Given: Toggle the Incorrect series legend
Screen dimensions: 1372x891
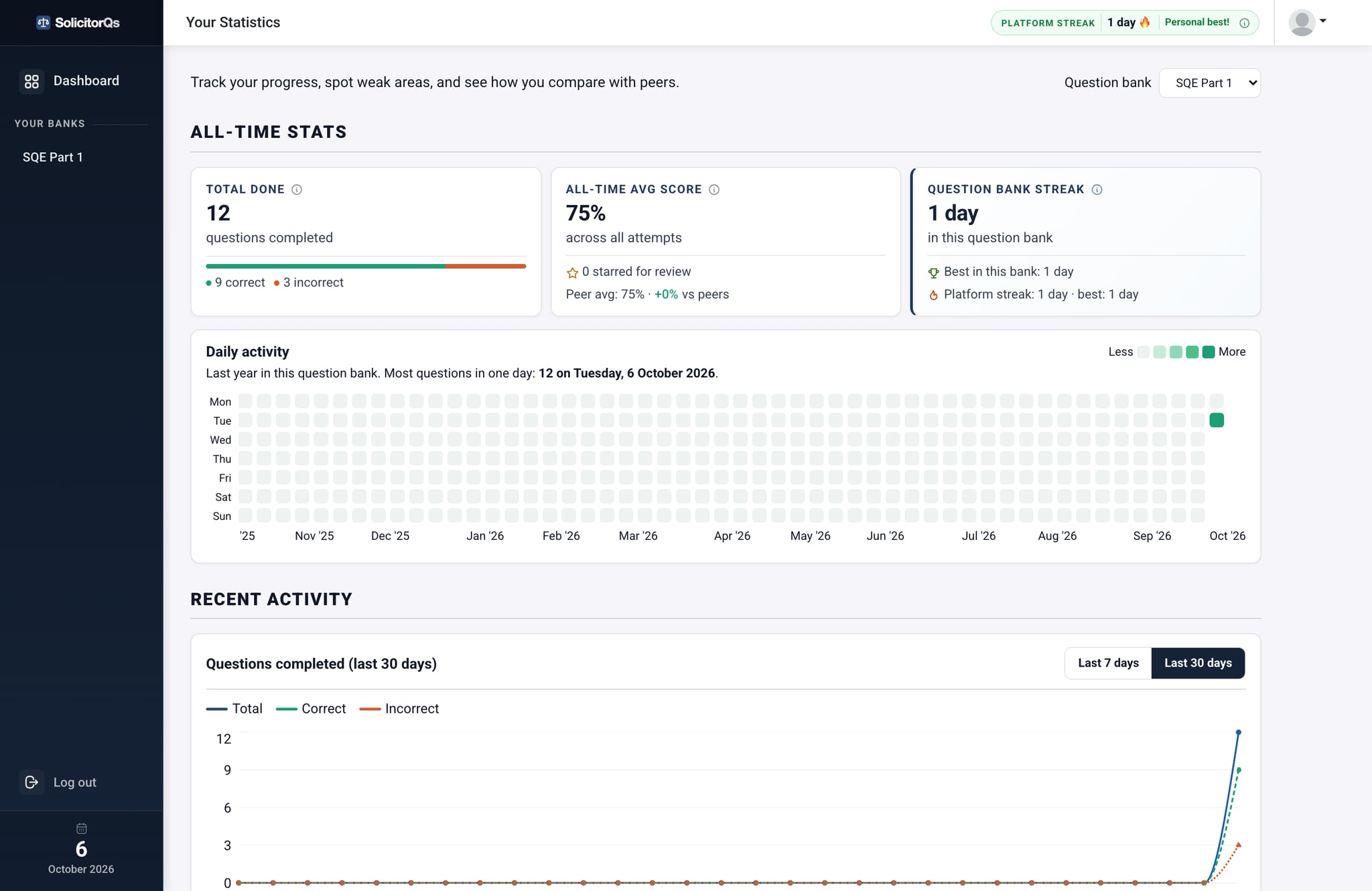Looking at the screenshot, I should pos(399,709).
